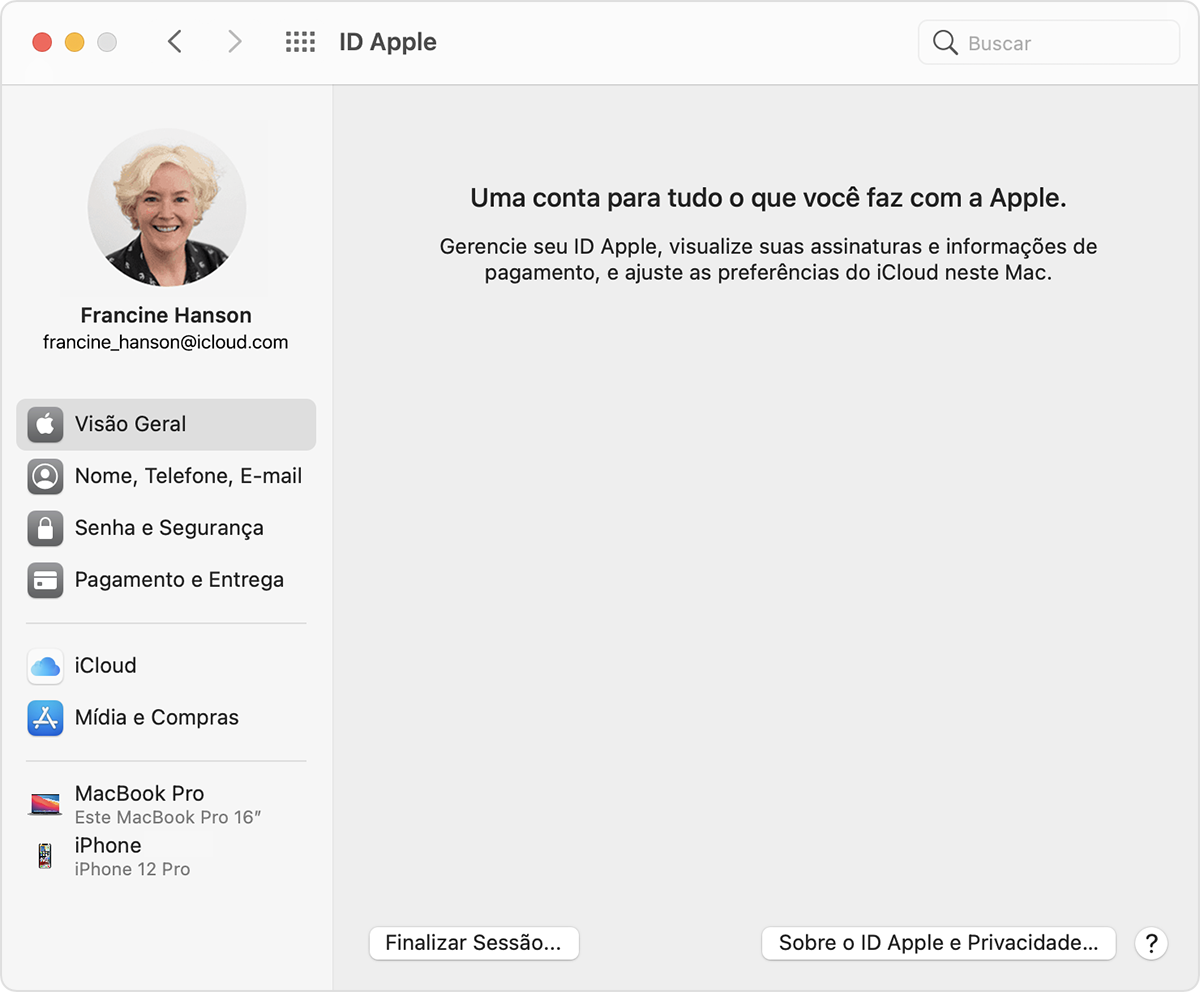Select the Senha e Segurança sidebar item
Screen dimensions: 1200x992
(x=168, y=528)
